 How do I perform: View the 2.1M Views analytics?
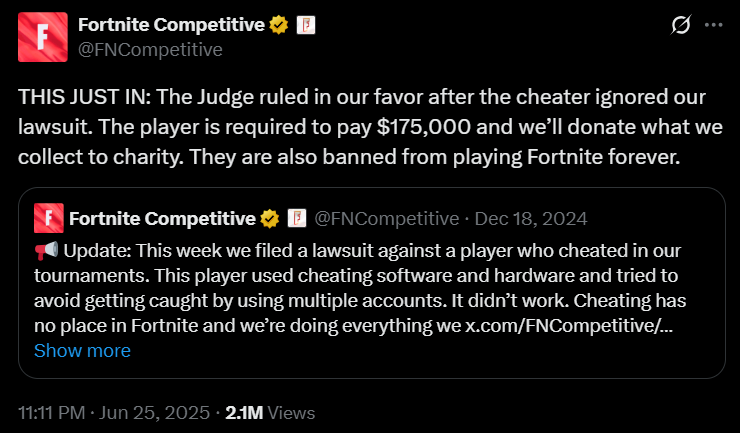pos(270,412)
